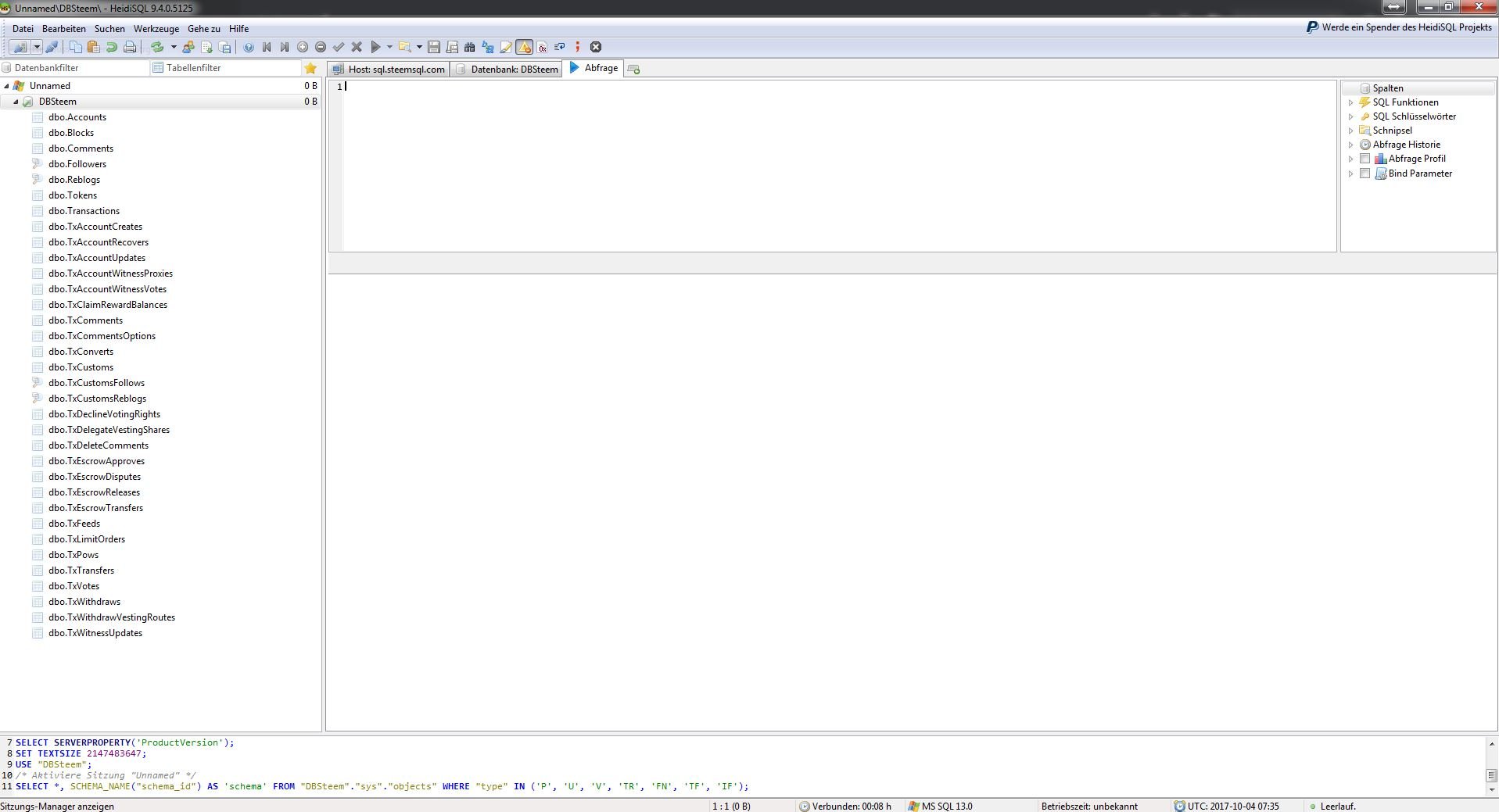Focus the Datenbankfilter input field
The image size is (1499, 812).
click(x=75, y=68)
